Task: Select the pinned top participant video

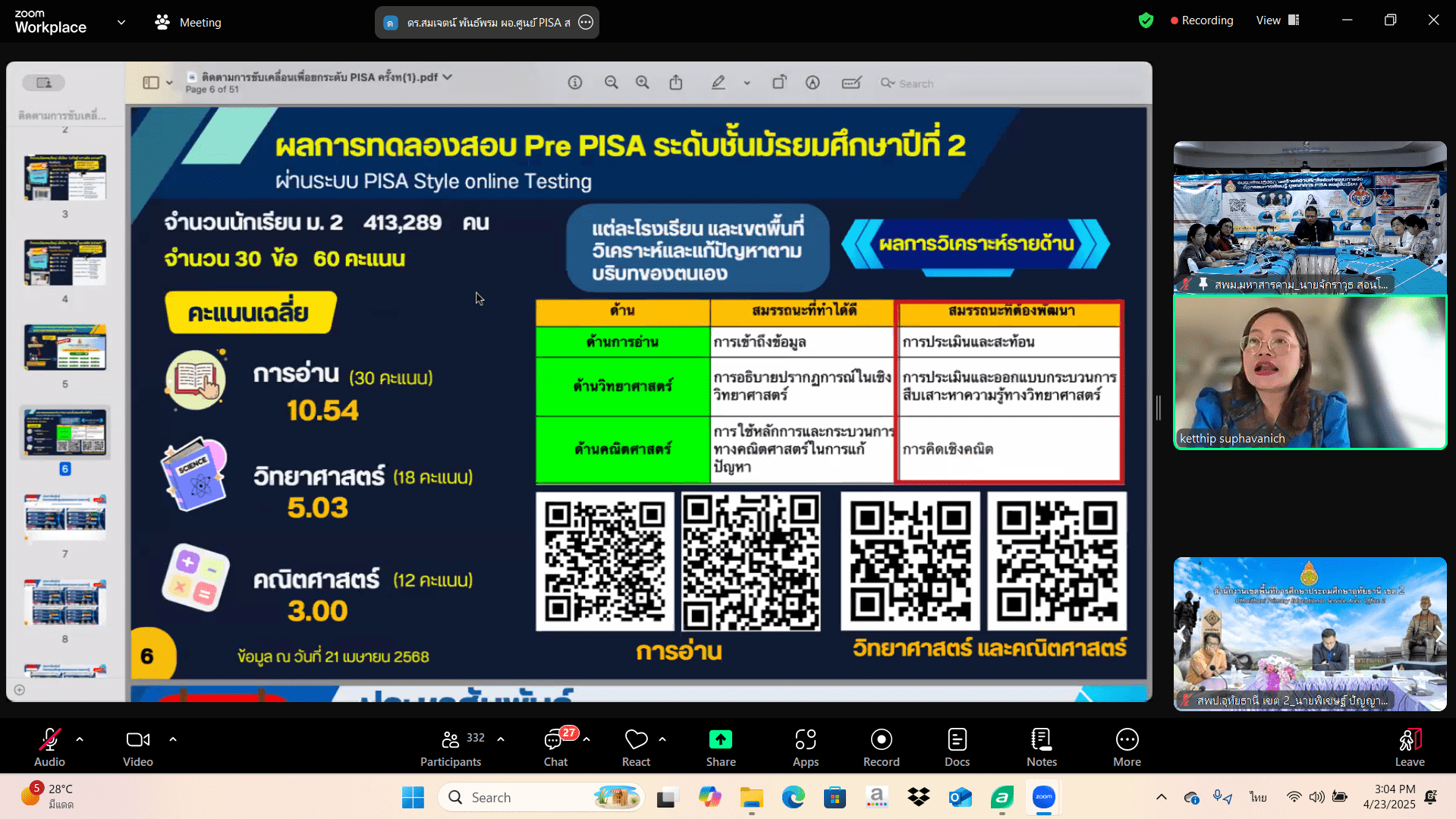Action: 1310,217
